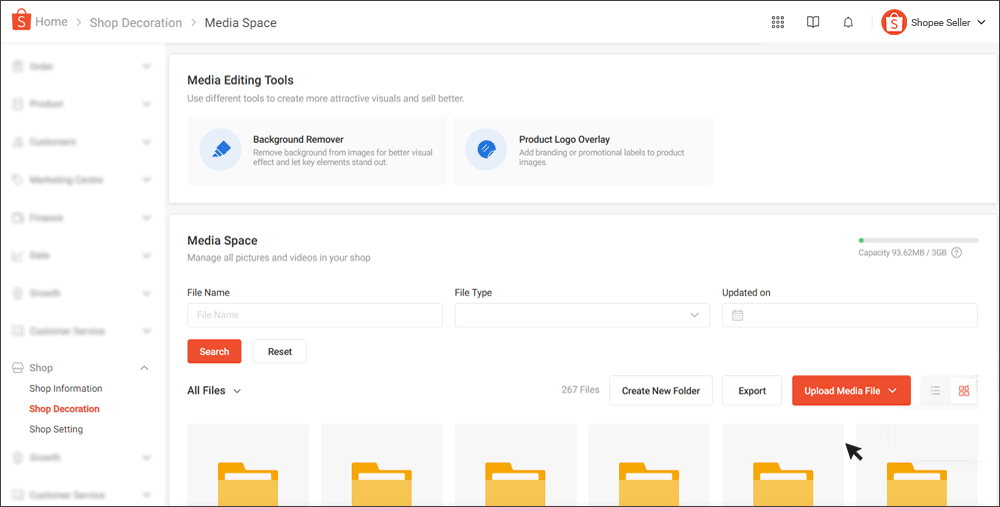The image size is (1000, 507).
Task: Open the notifications bell
Action: (848, 23)
